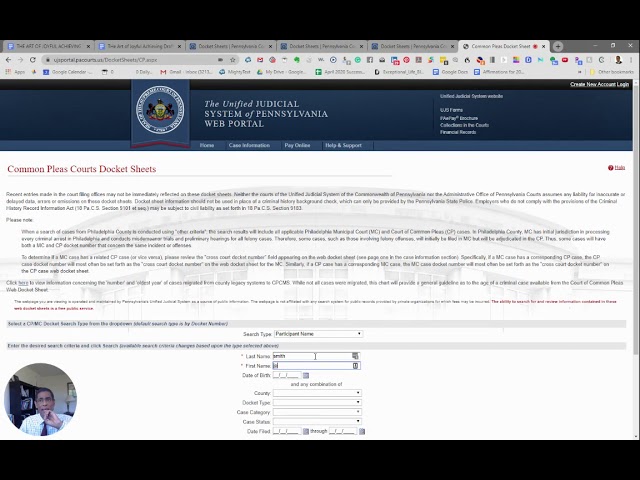Click the Login link
640x480 pixels.
point(623,84)
